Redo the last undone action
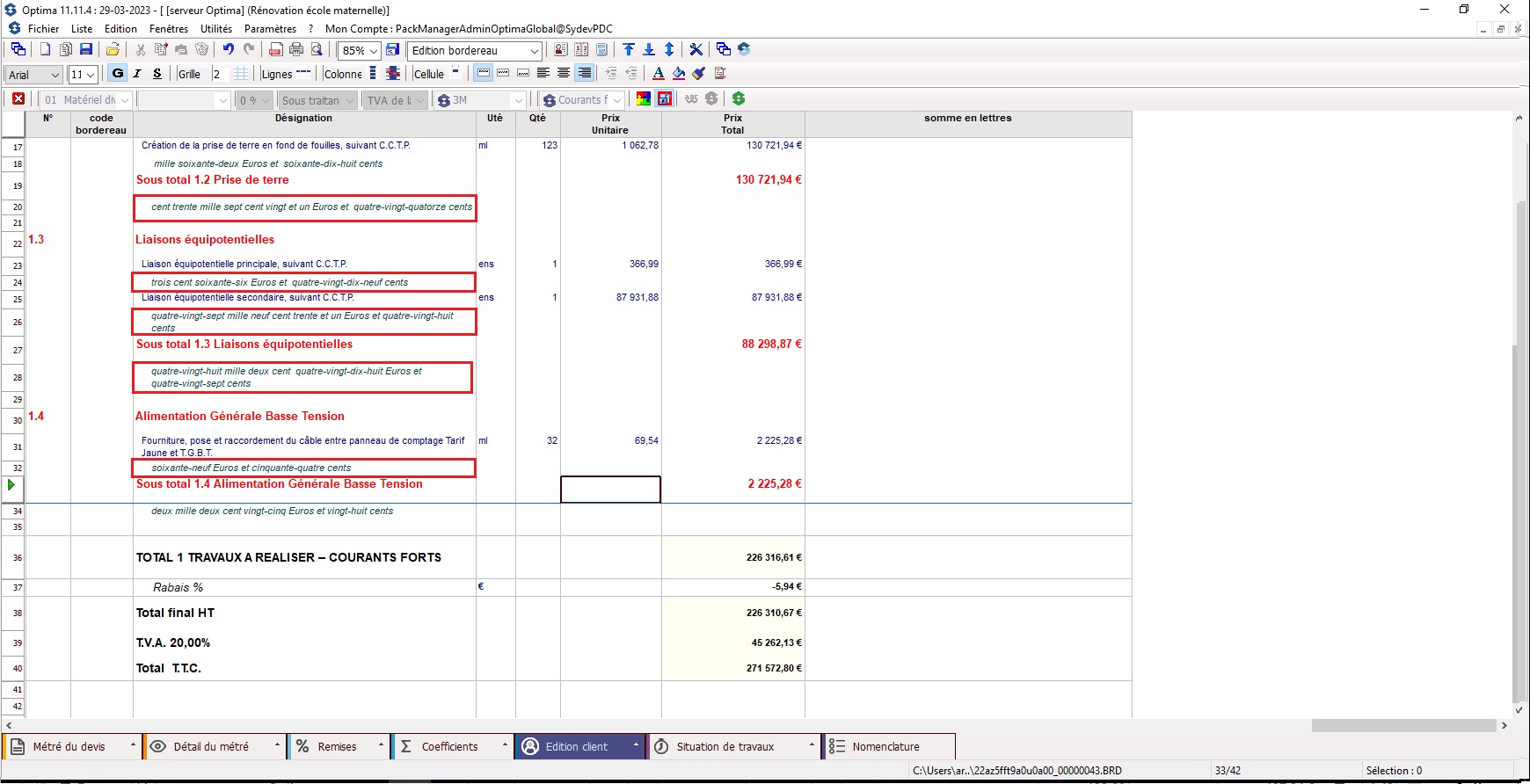Image resolution: width=1530 pixels, height=784 pixels. pyautogui.click(x=249, y=49)
